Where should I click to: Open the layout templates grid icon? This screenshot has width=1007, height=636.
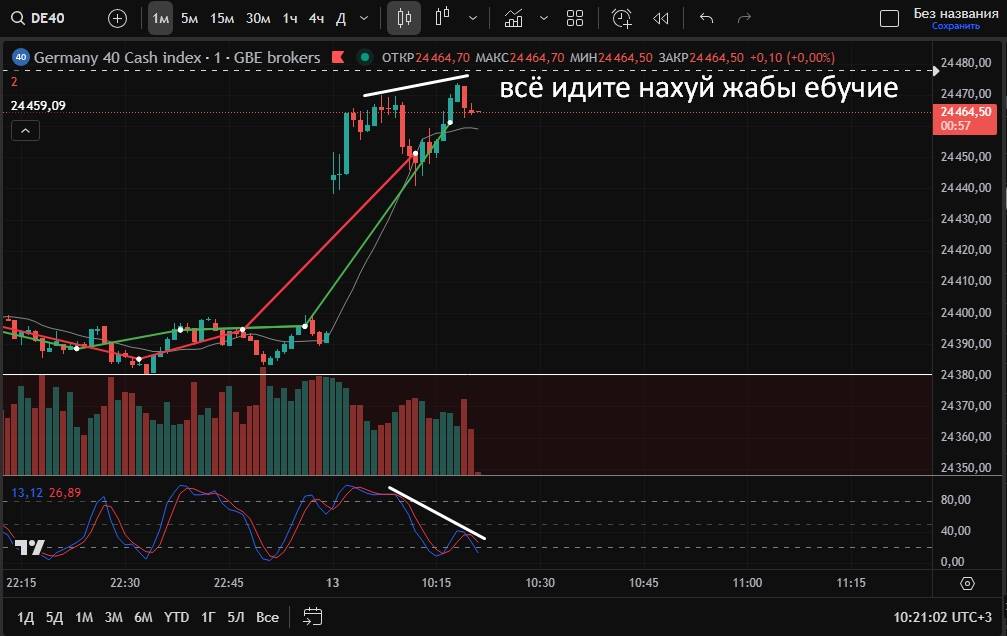tap(575, 18)
